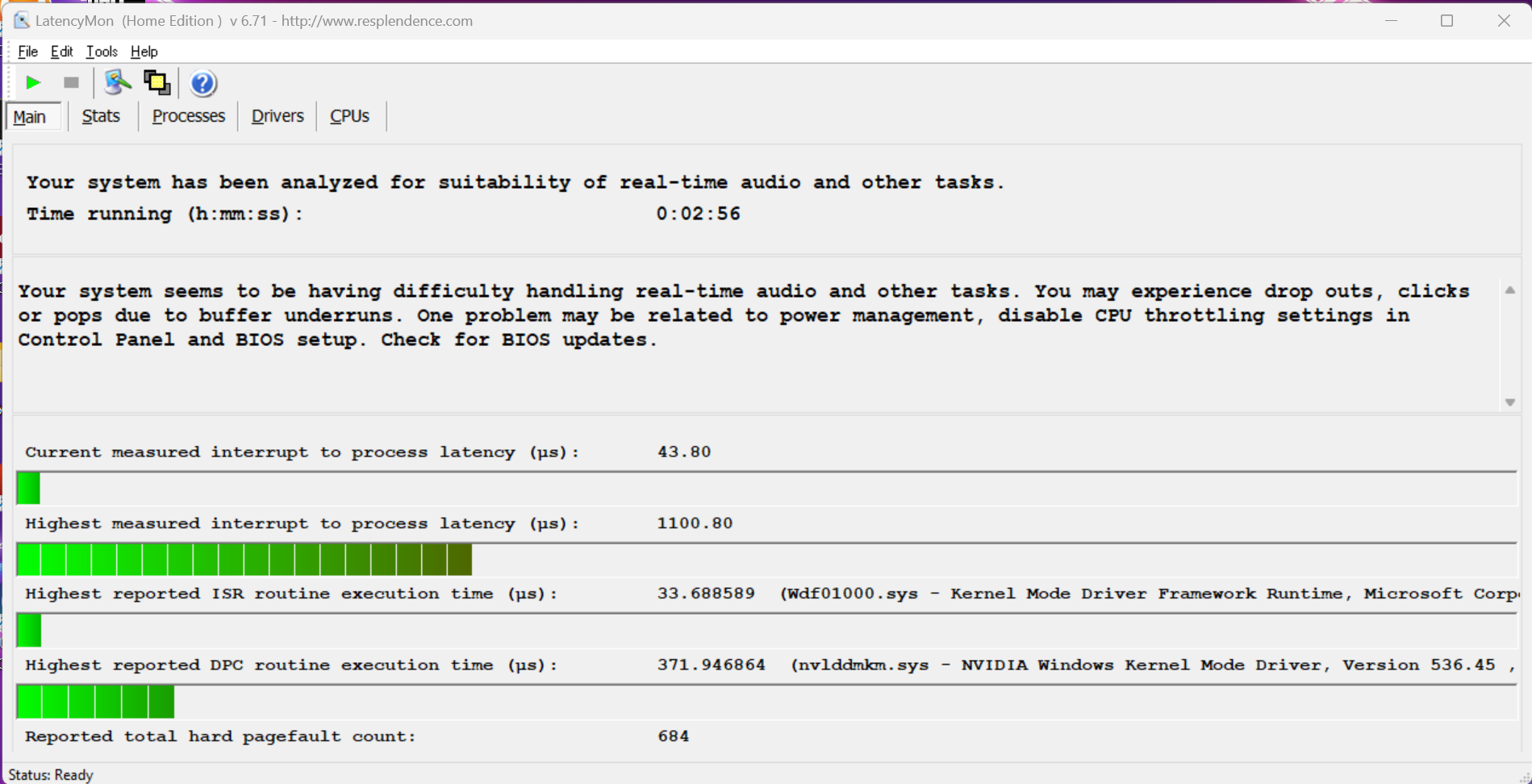Open the Edit menu
The height and width of the screenshot is (784, 1532).
pos(61,52)
